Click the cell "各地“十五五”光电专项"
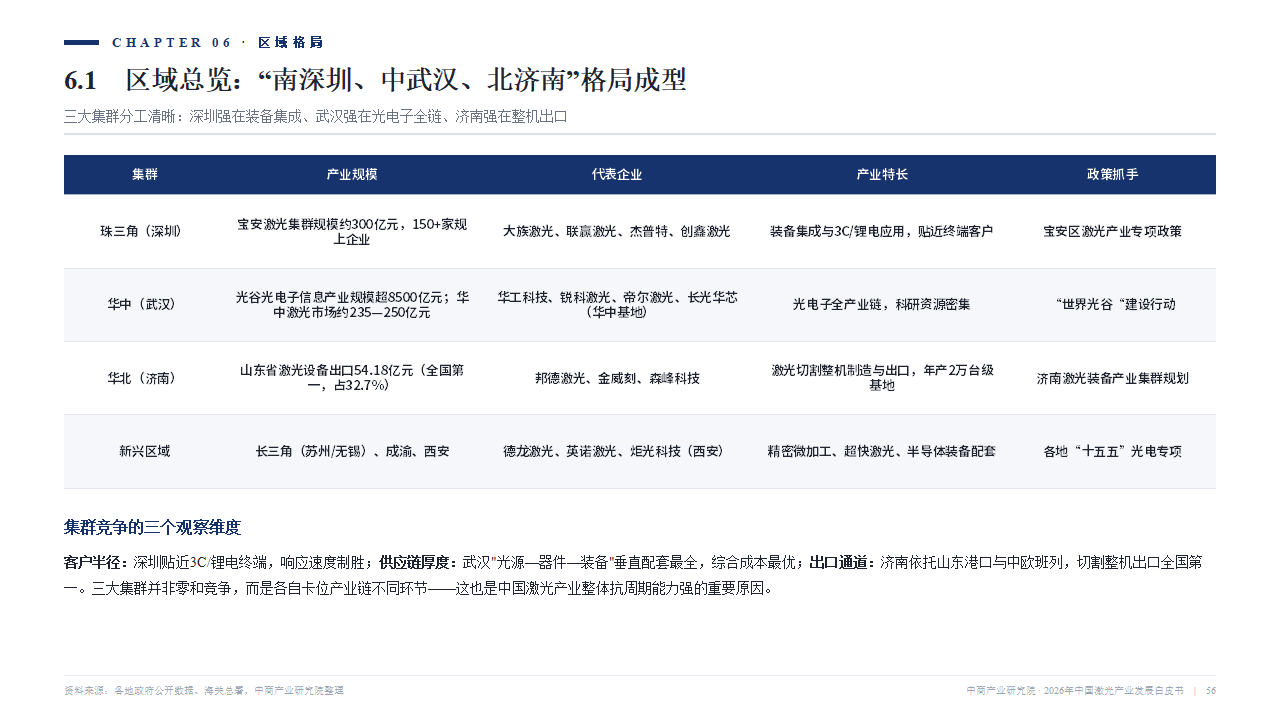1280x720 pixels. pyautogui.click(x=1113, y=451)
